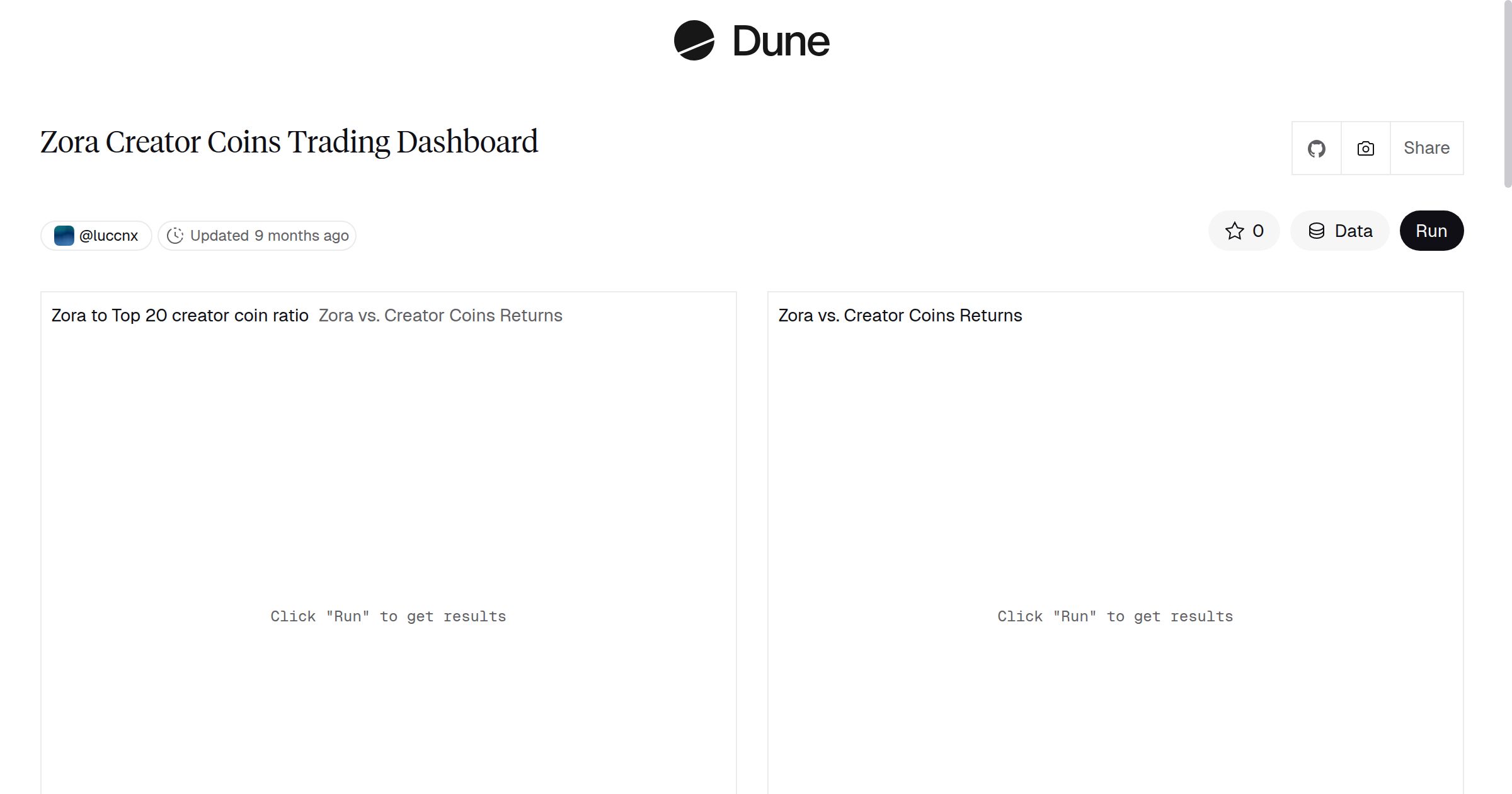Click the Dune logo
This screenshot has height=794, width=1512.
tap(751, 42)
